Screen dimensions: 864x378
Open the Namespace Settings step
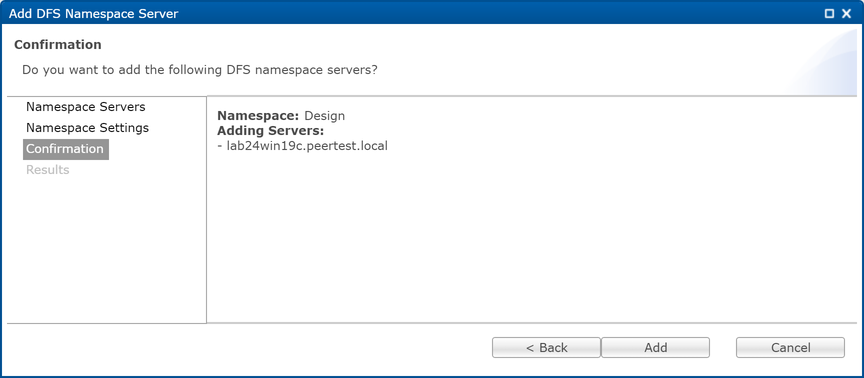click(x=87, y=128)
